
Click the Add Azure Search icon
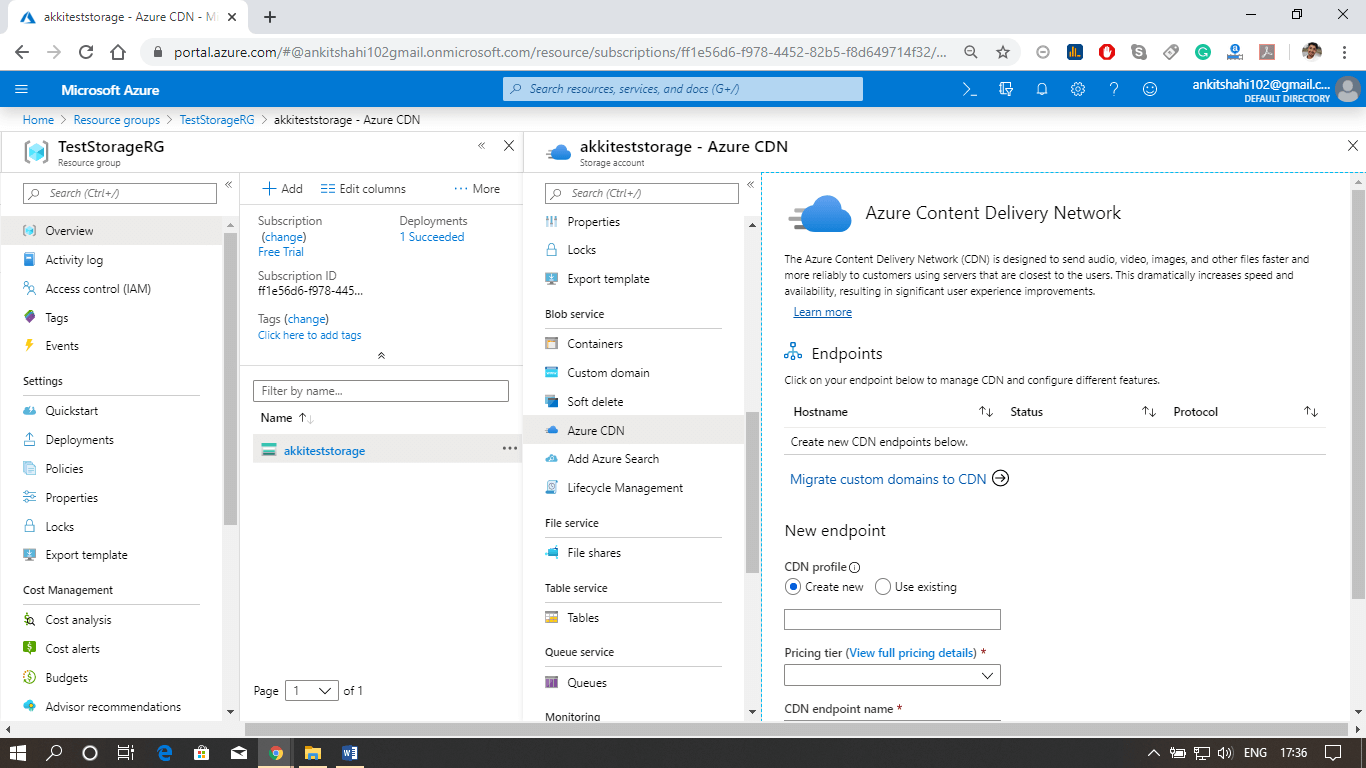[x=551, y=459]
